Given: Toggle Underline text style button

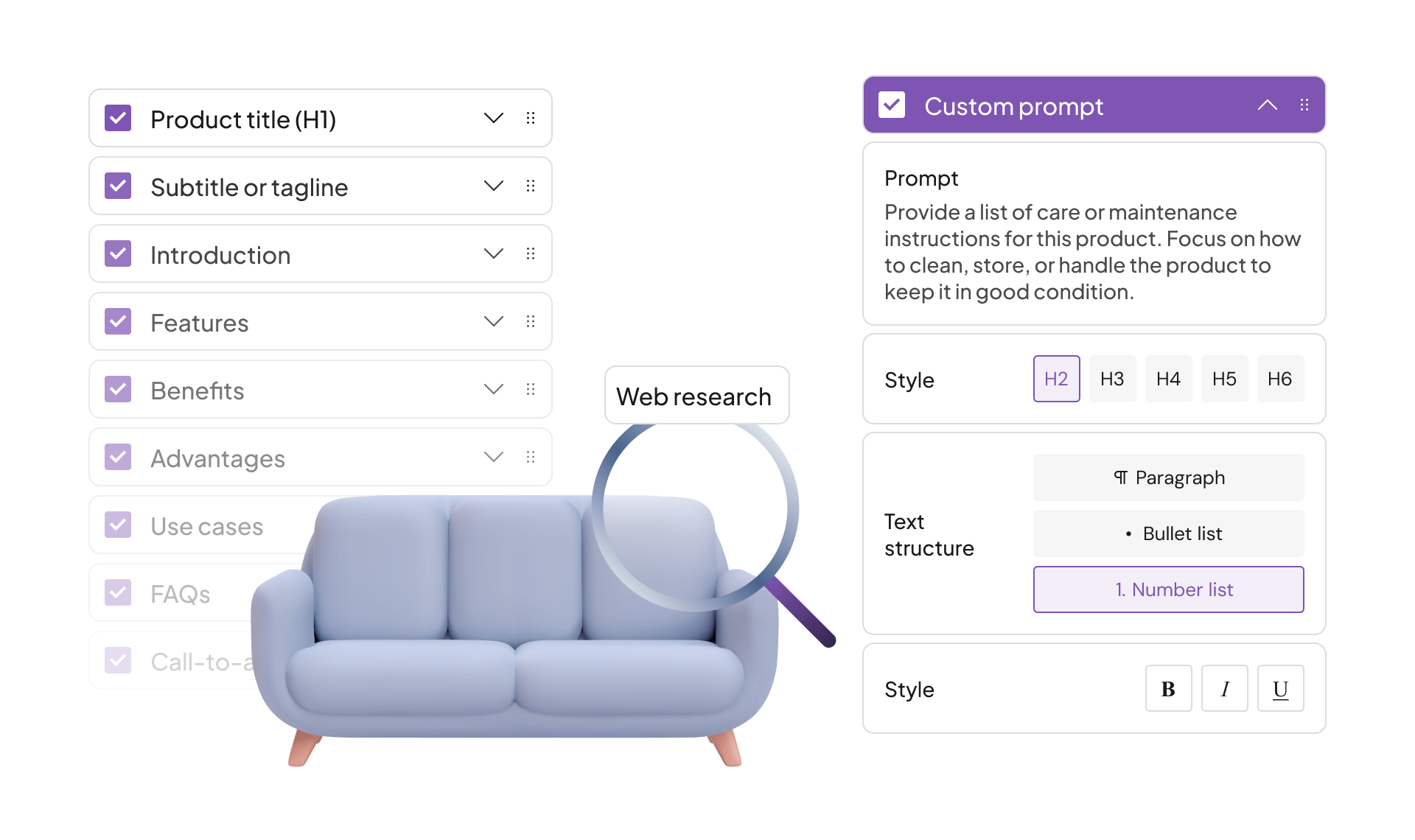Looking at the screenshot, I should [1280, 688].
